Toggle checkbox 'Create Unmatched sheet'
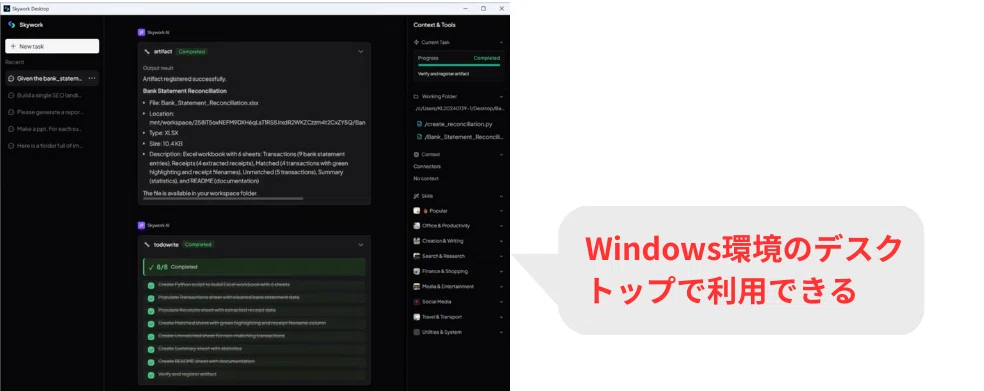984x391 pixels. 151,336
